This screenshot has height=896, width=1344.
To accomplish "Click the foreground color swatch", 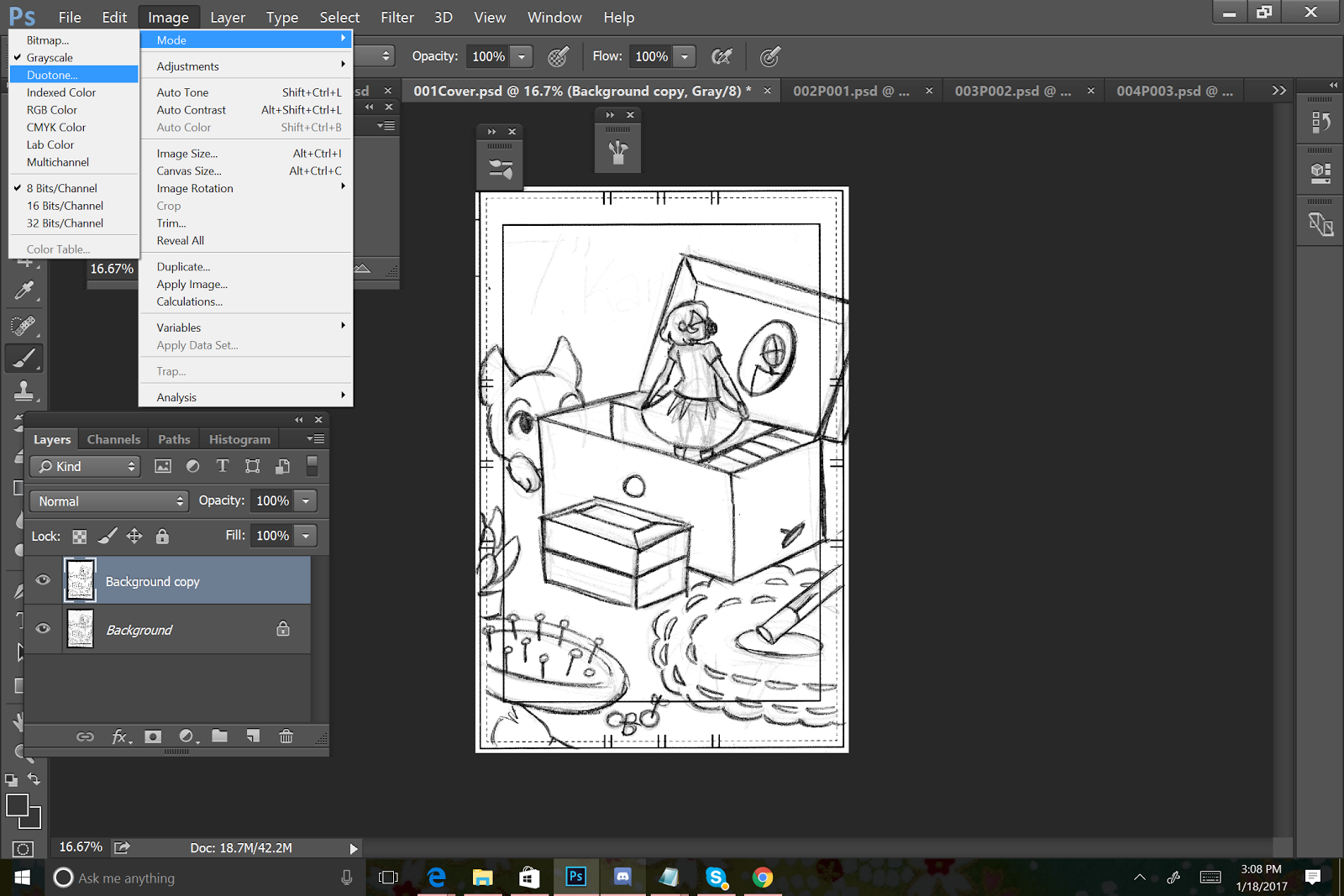I will pyautogui.click(x=17, y=805).
